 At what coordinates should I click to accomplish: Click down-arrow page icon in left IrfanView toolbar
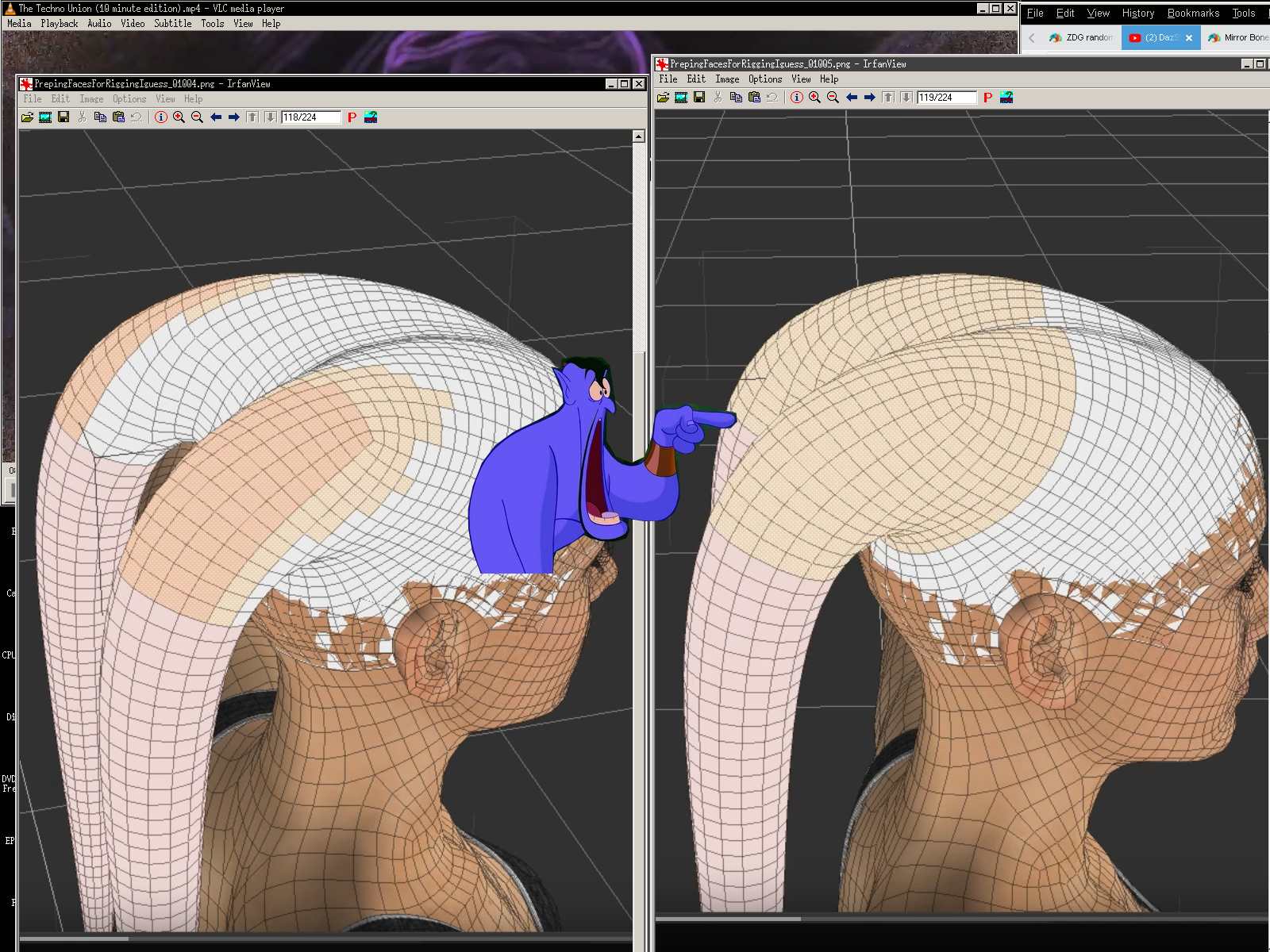click(271, 117)
